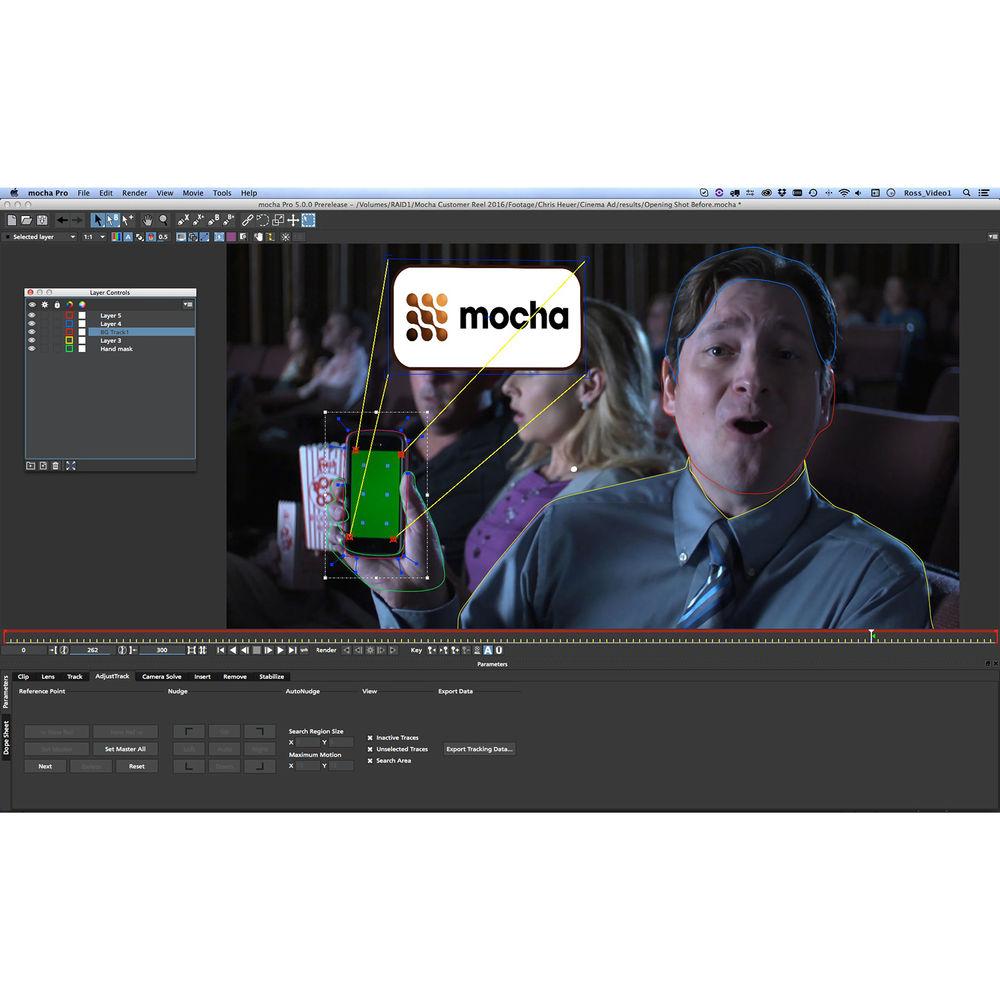Click the trash icon to delete a layer
1000x1000 pixels.
[x=55, y=464]
